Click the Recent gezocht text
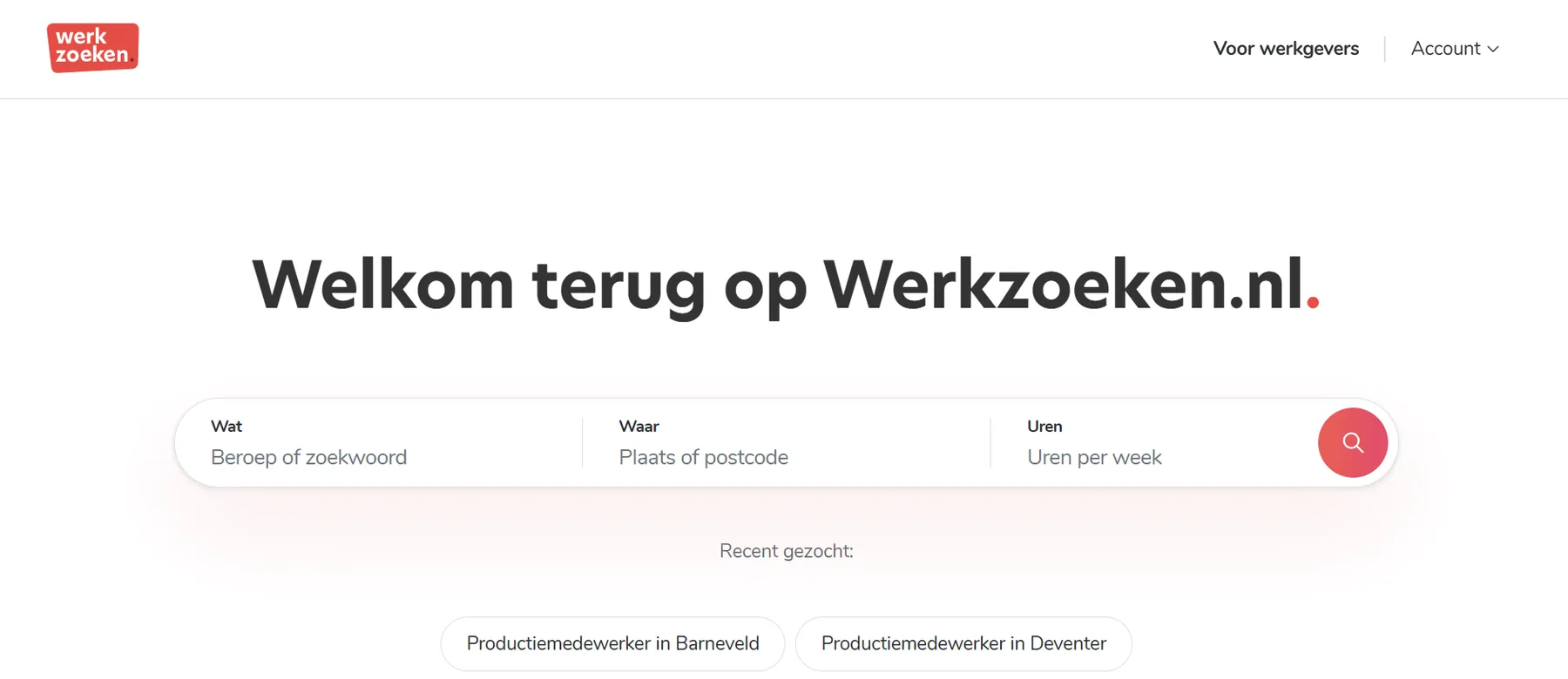Screen dimensions: 1568x679 pos(786,551)
